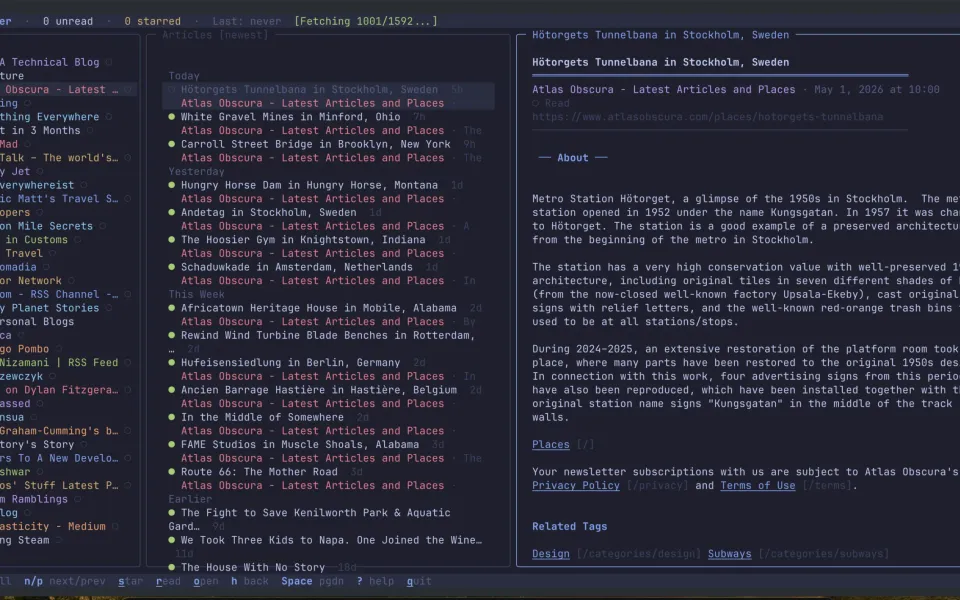
Task: Select the 'go Pombo' feed
Action: click(24, 349)
